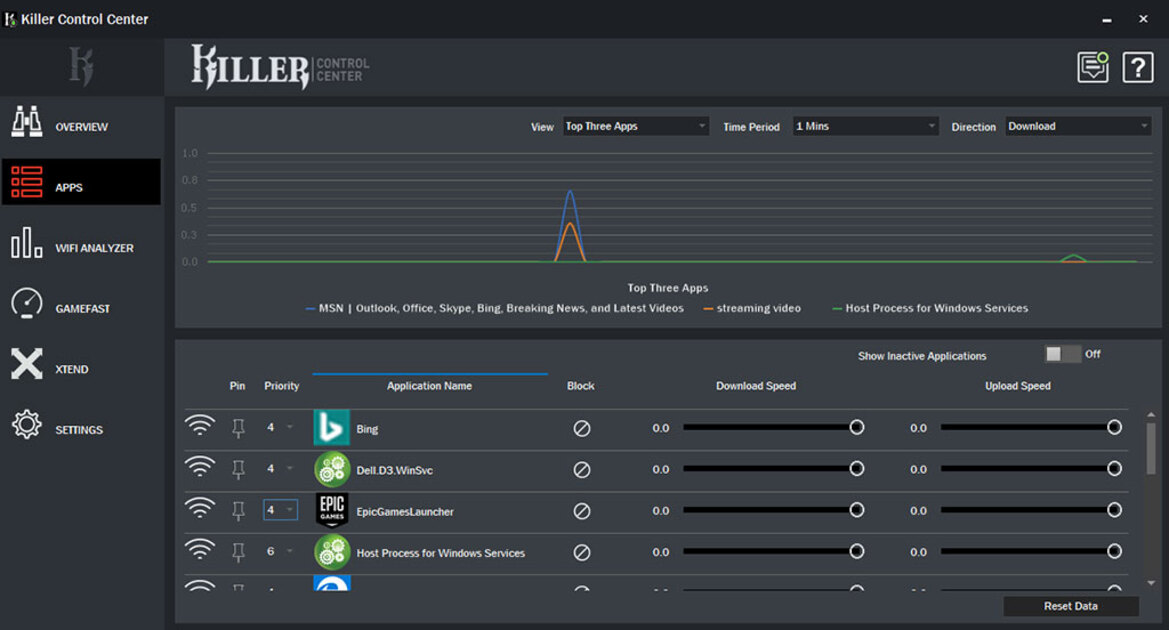Open the Xtend X icon
The width and height of the screenshot is (1169, 630).
coord(27,364)
